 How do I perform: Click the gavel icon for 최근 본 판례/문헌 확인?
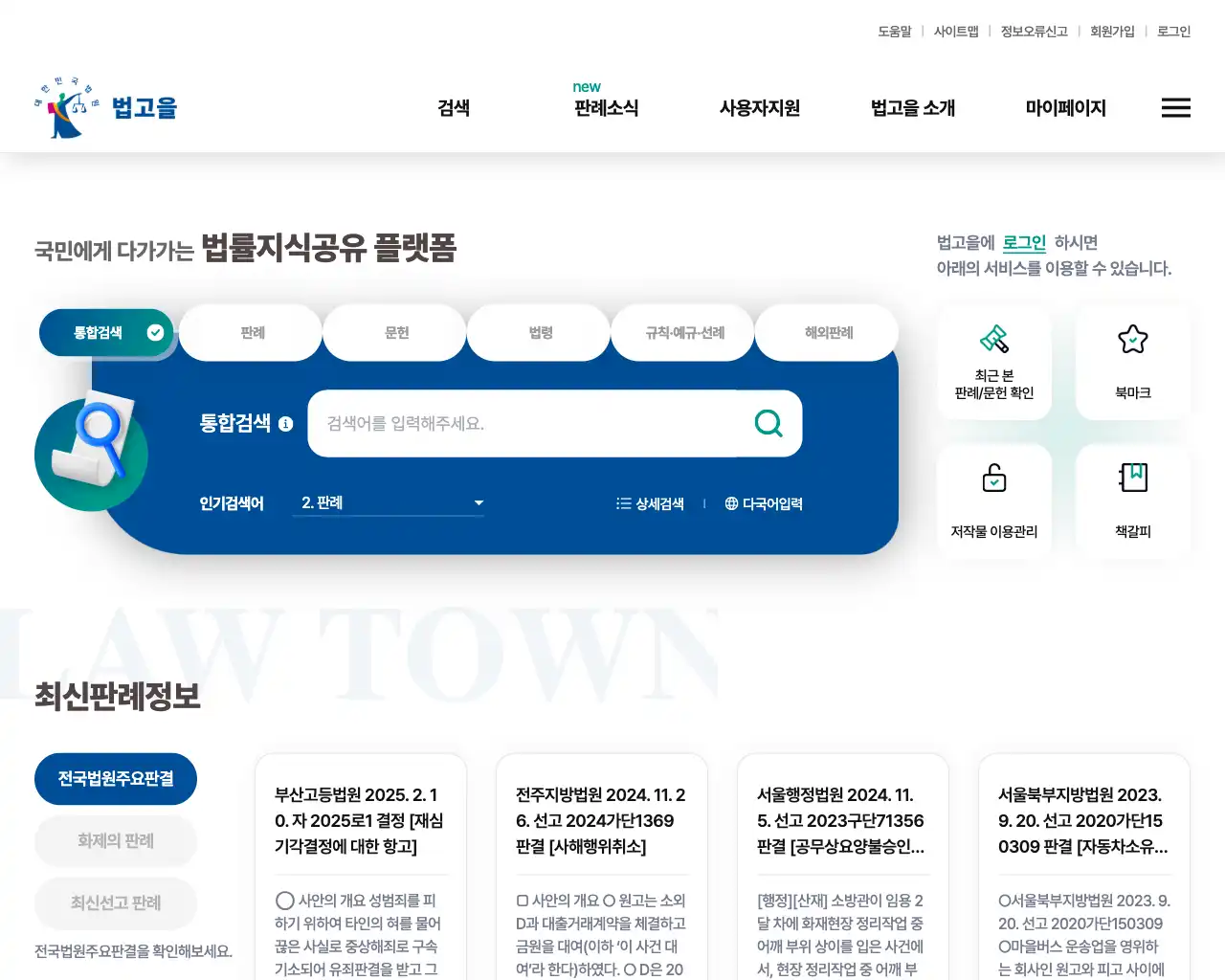pos(994,339)
